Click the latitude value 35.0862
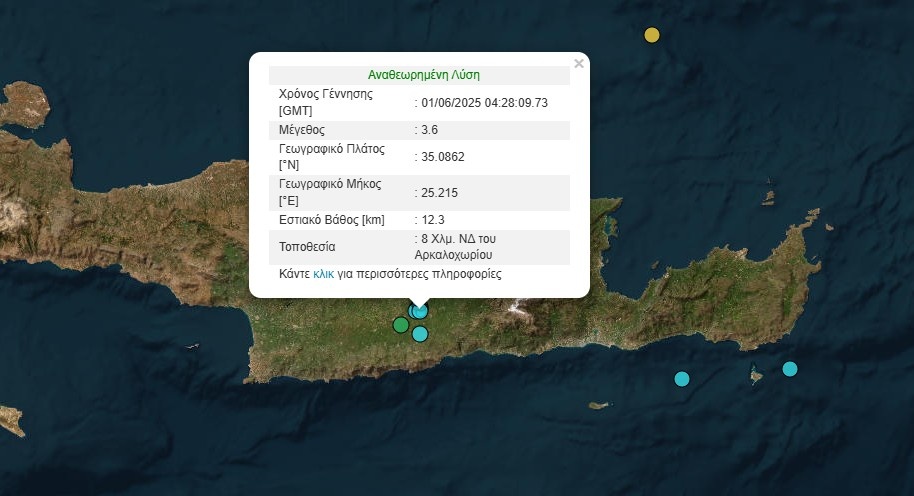Image resolution: width=914 pixels, height=496 pixels. click(443, 157)
